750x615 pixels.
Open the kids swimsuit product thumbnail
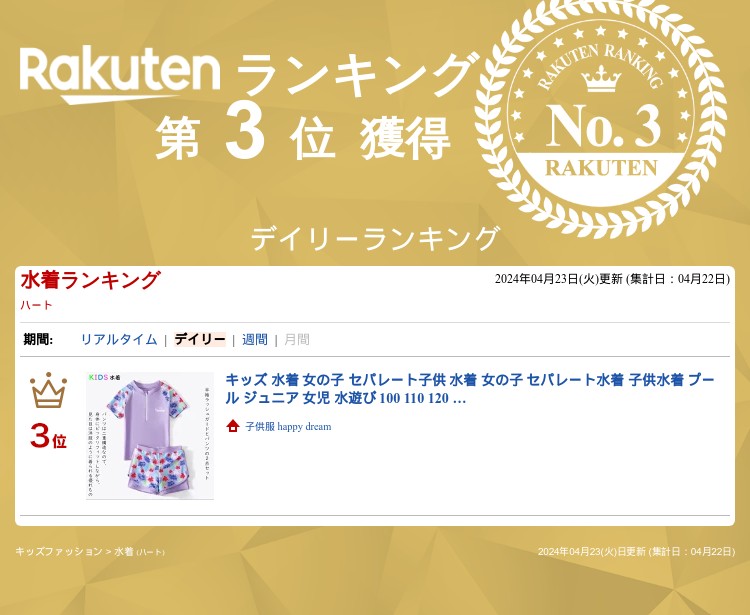point(150,436)
